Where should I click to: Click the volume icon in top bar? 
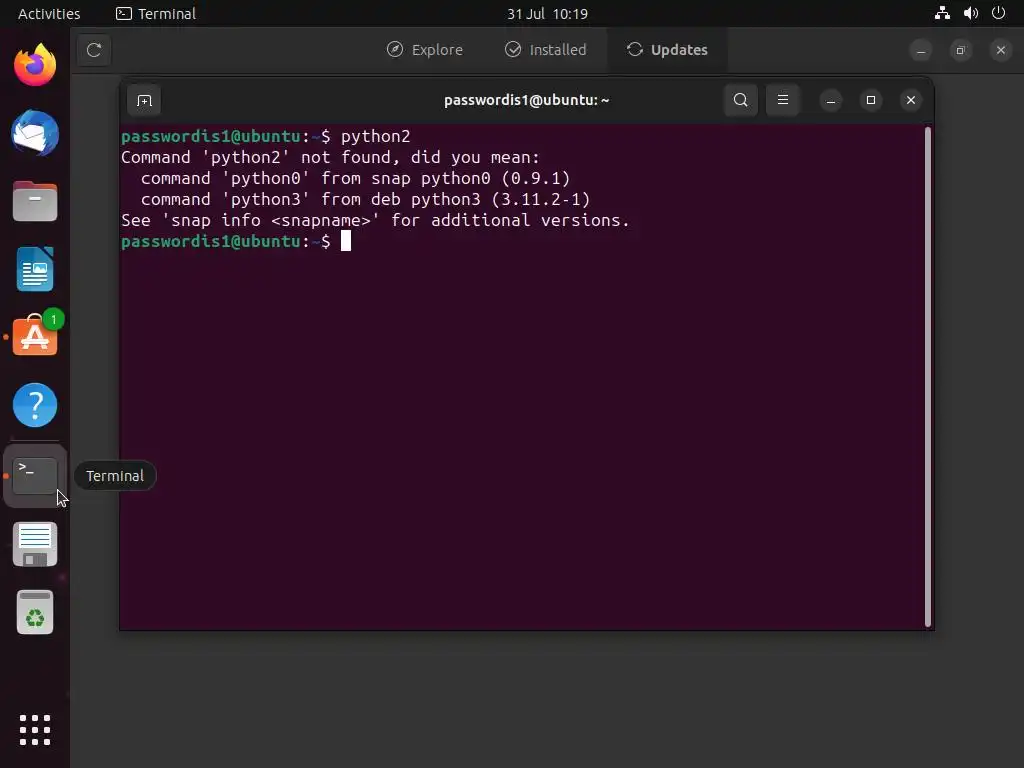pyautogui.click(x=971, y=13)
